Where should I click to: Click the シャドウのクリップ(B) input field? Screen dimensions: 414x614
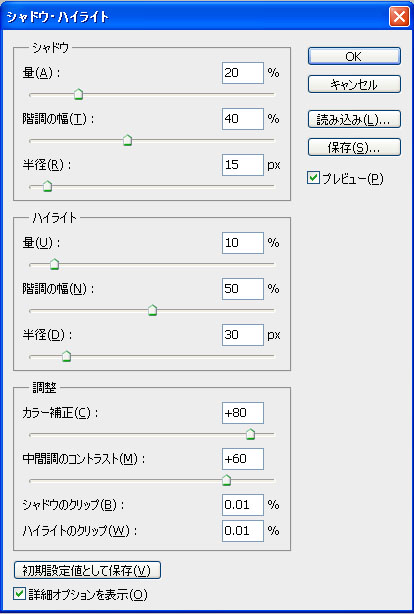coord(243,505)
